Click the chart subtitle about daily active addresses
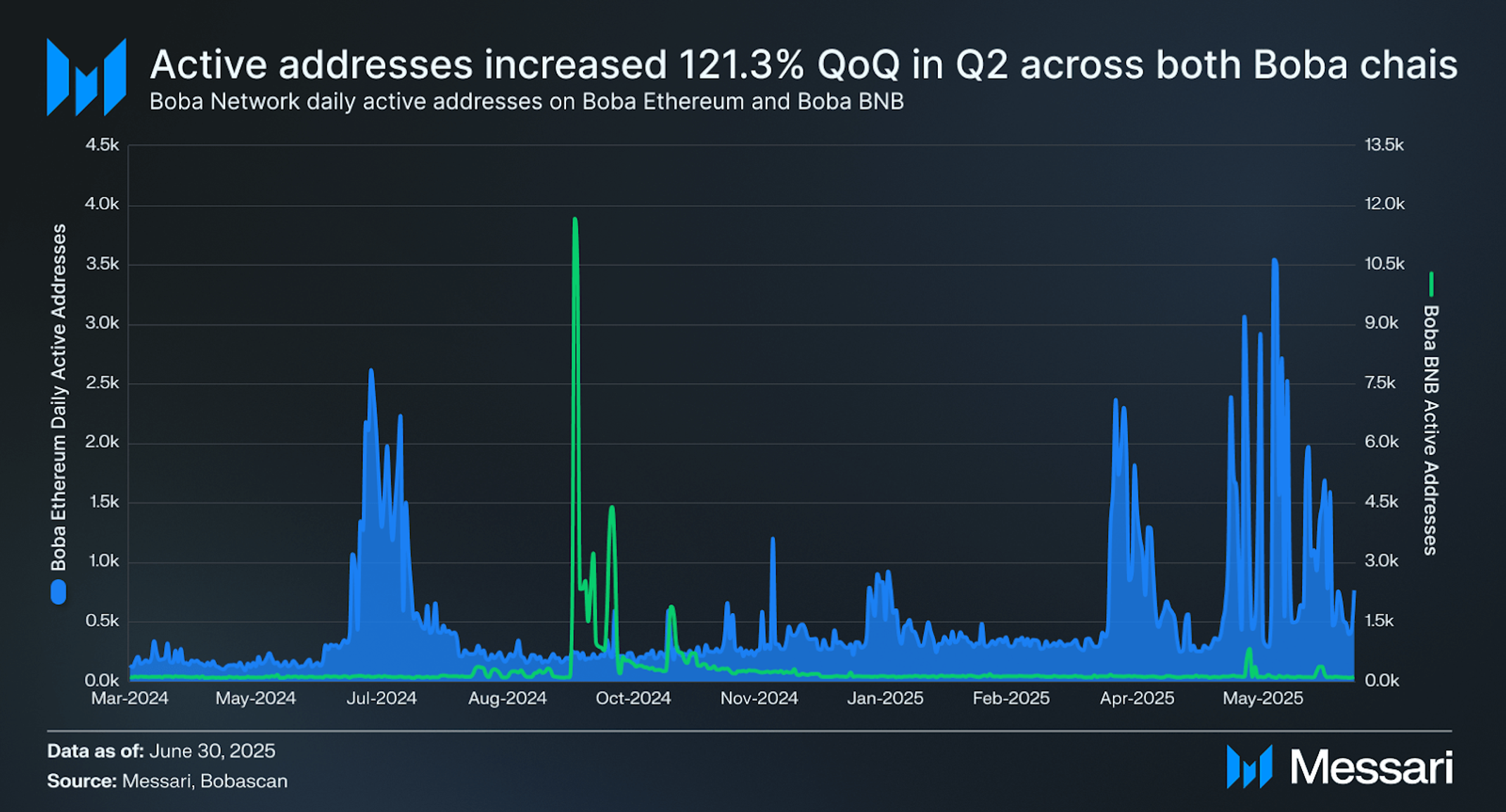 [527, 102]
